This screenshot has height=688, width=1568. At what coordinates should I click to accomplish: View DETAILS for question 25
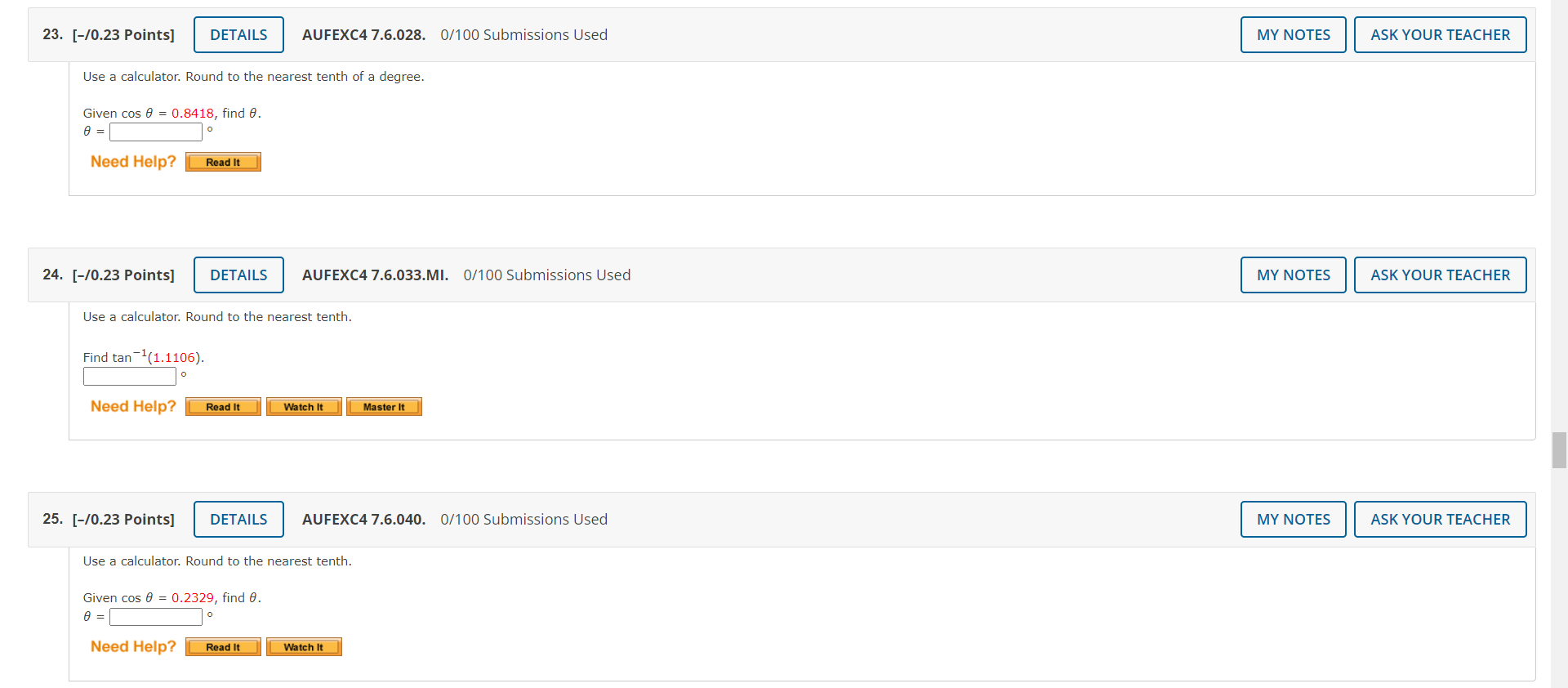click(x=238, y=519)
